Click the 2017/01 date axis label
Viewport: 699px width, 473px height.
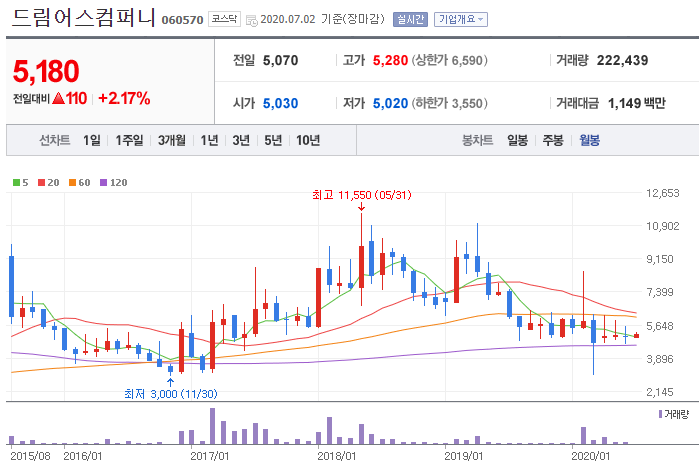210,456
